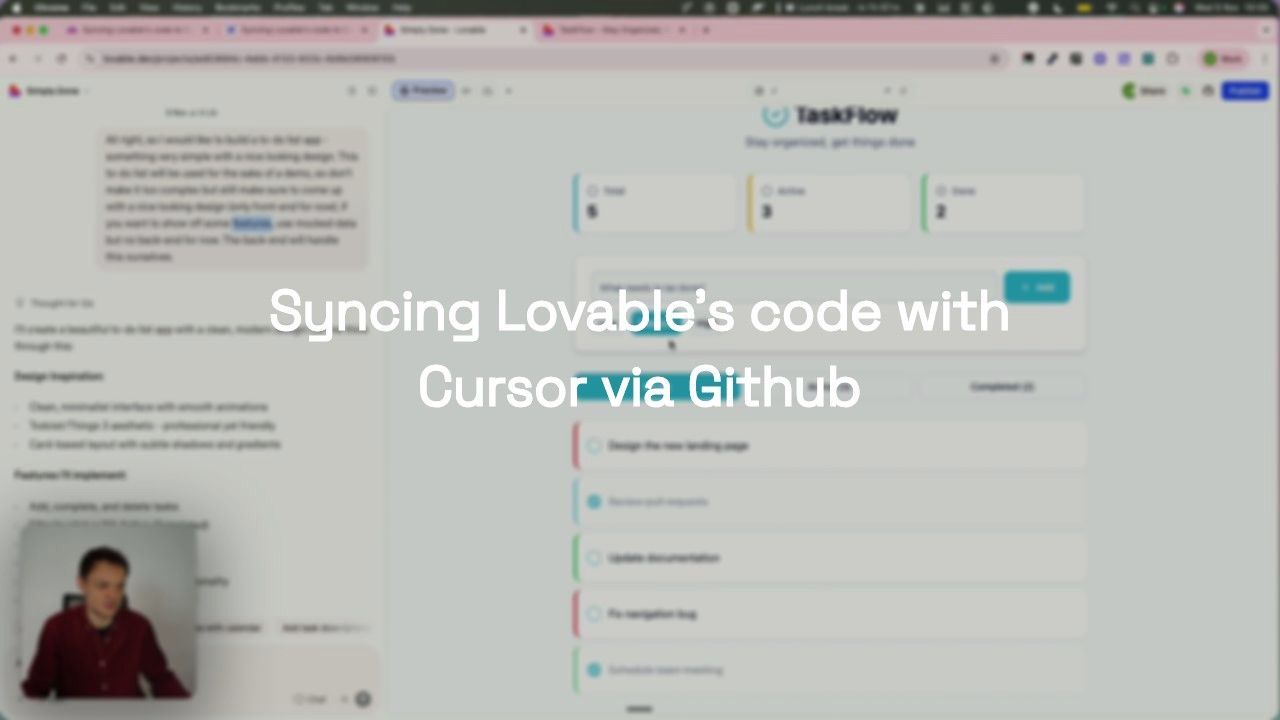
Task: Show the Completed (2) filter
Action: coord(1002,386)
